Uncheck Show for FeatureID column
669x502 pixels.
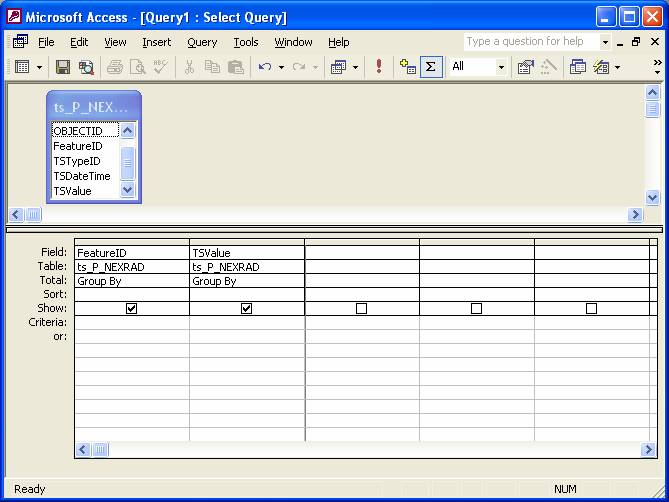pyautogui.click(x=131, y=308)
